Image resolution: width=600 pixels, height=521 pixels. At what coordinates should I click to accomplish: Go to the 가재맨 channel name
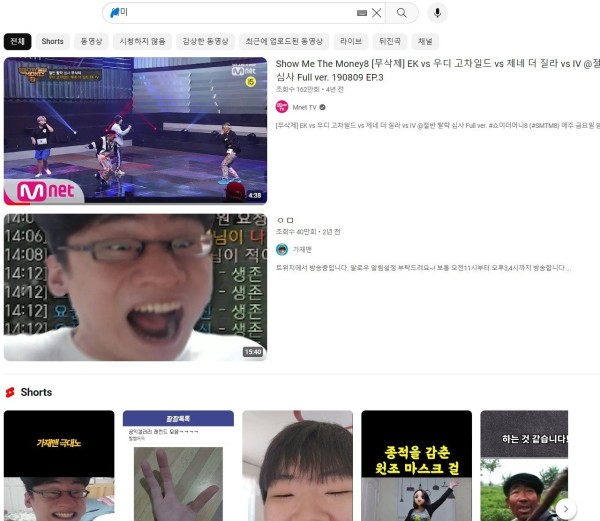[302, 250]
